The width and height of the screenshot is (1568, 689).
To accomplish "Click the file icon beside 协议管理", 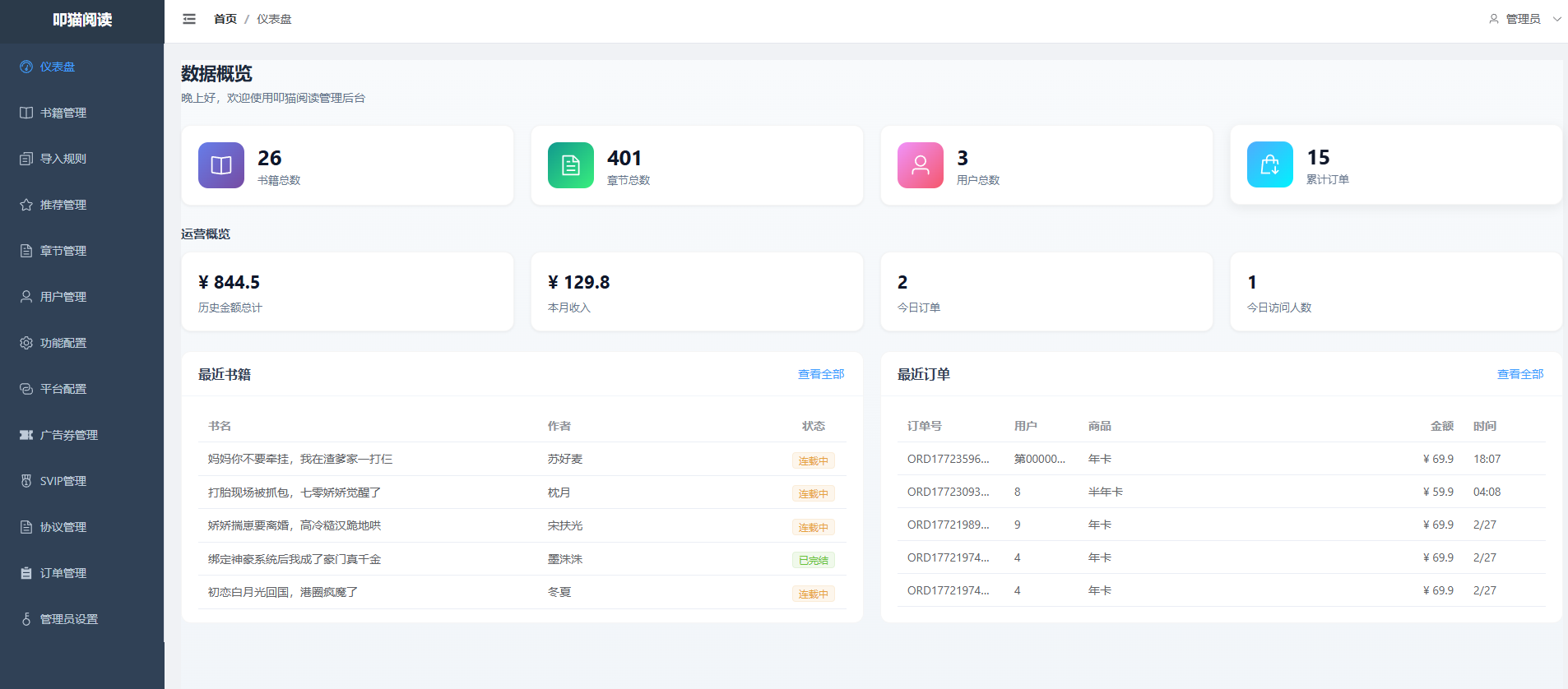I will pyautogui.click(x=26, y=527).
